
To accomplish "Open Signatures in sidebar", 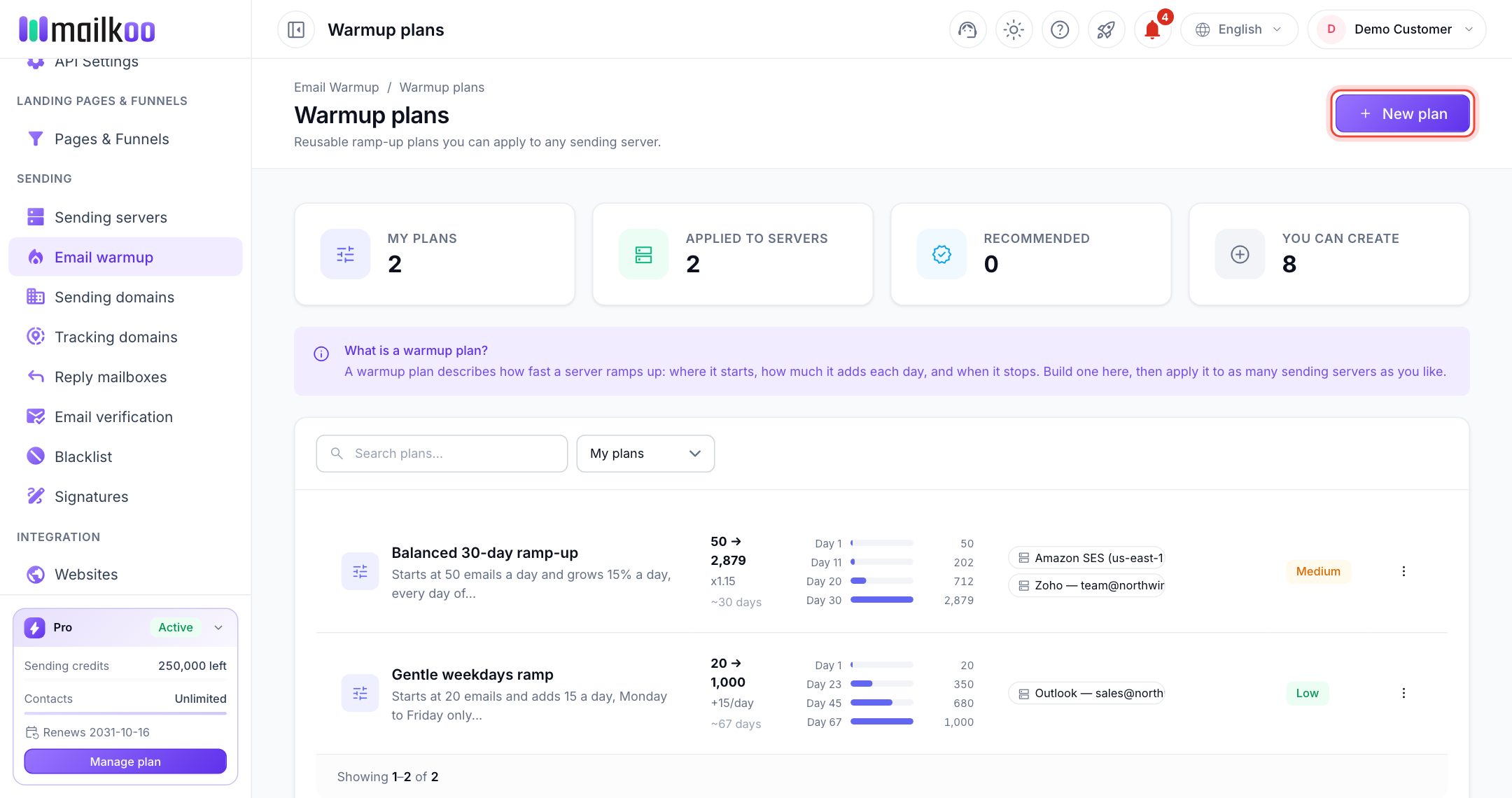I will click(x=125, y=496).
